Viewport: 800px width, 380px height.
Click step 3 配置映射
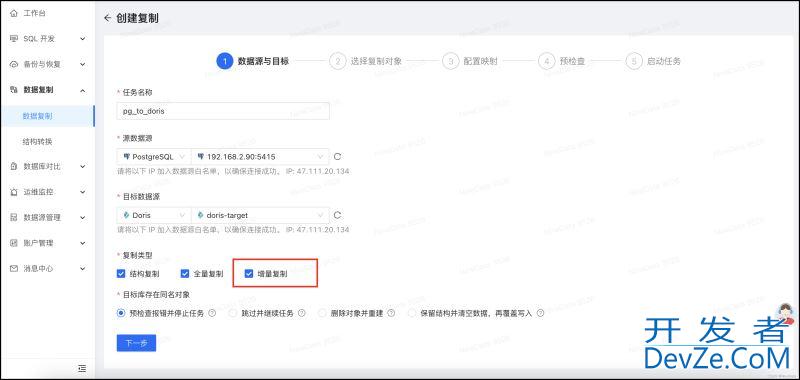[470, 61]
